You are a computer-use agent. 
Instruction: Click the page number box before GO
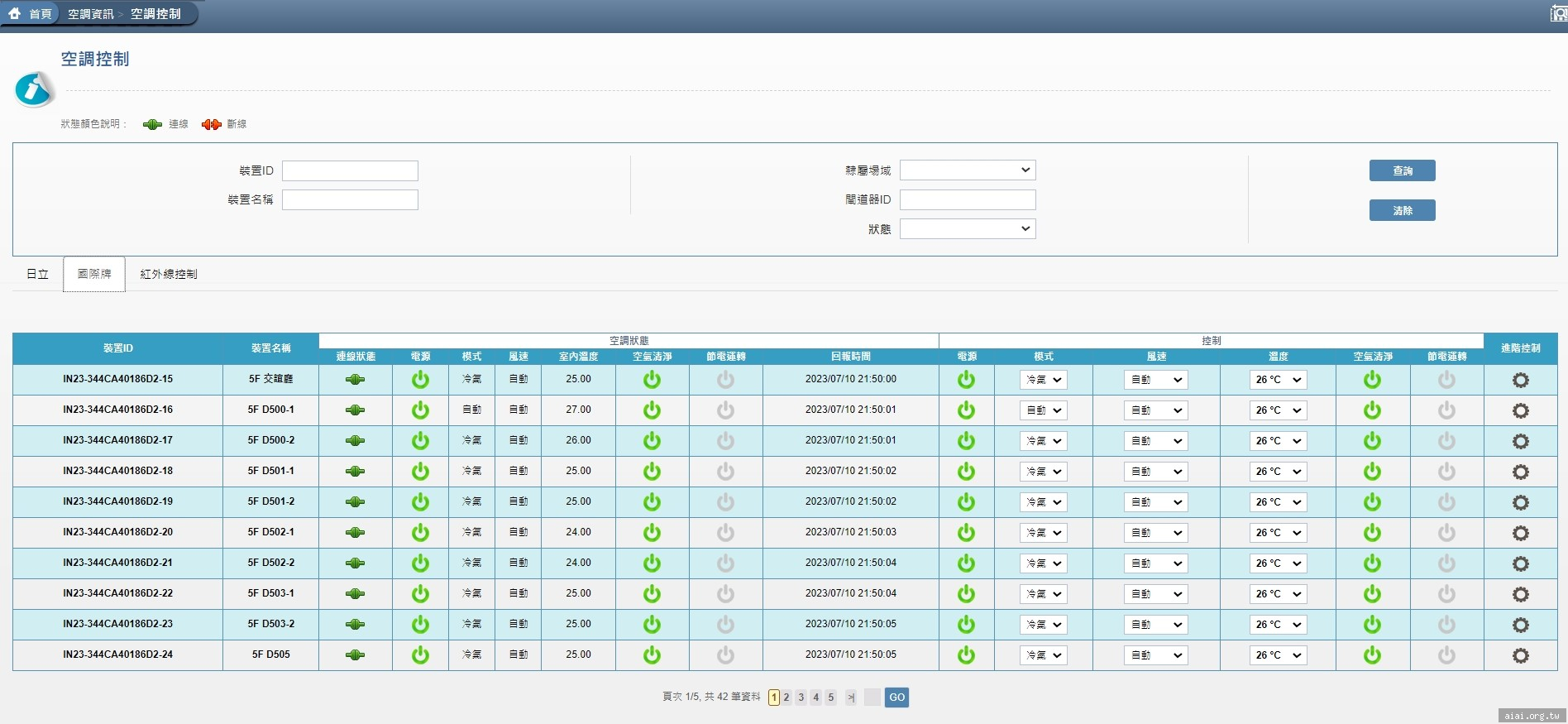(x=872, y=698)
